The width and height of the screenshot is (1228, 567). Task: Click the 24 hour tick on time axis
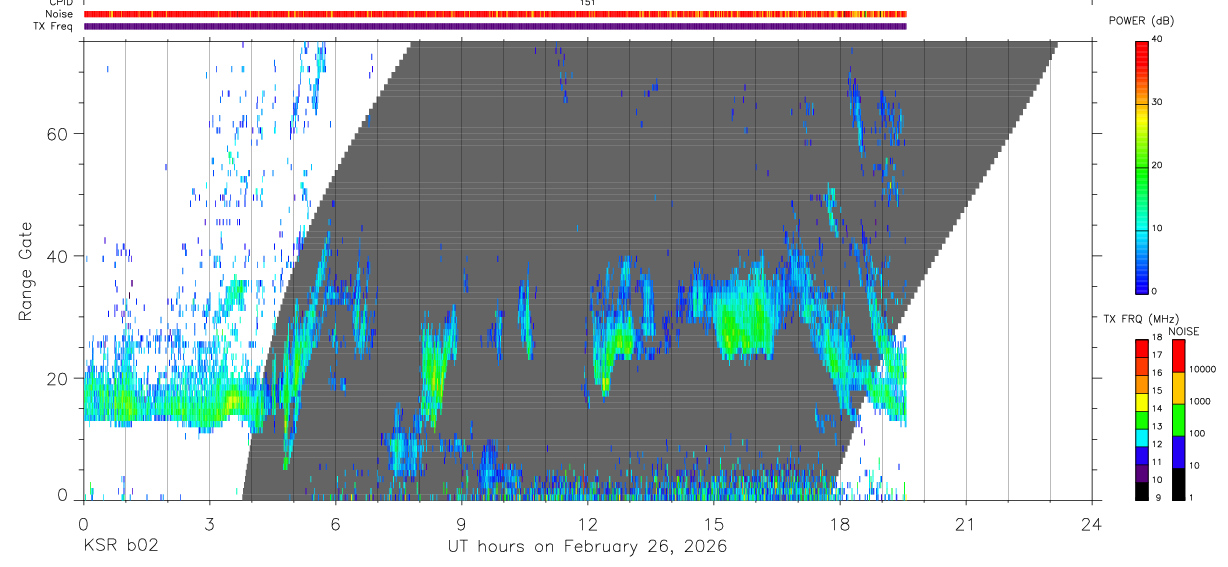point(1091,524)
